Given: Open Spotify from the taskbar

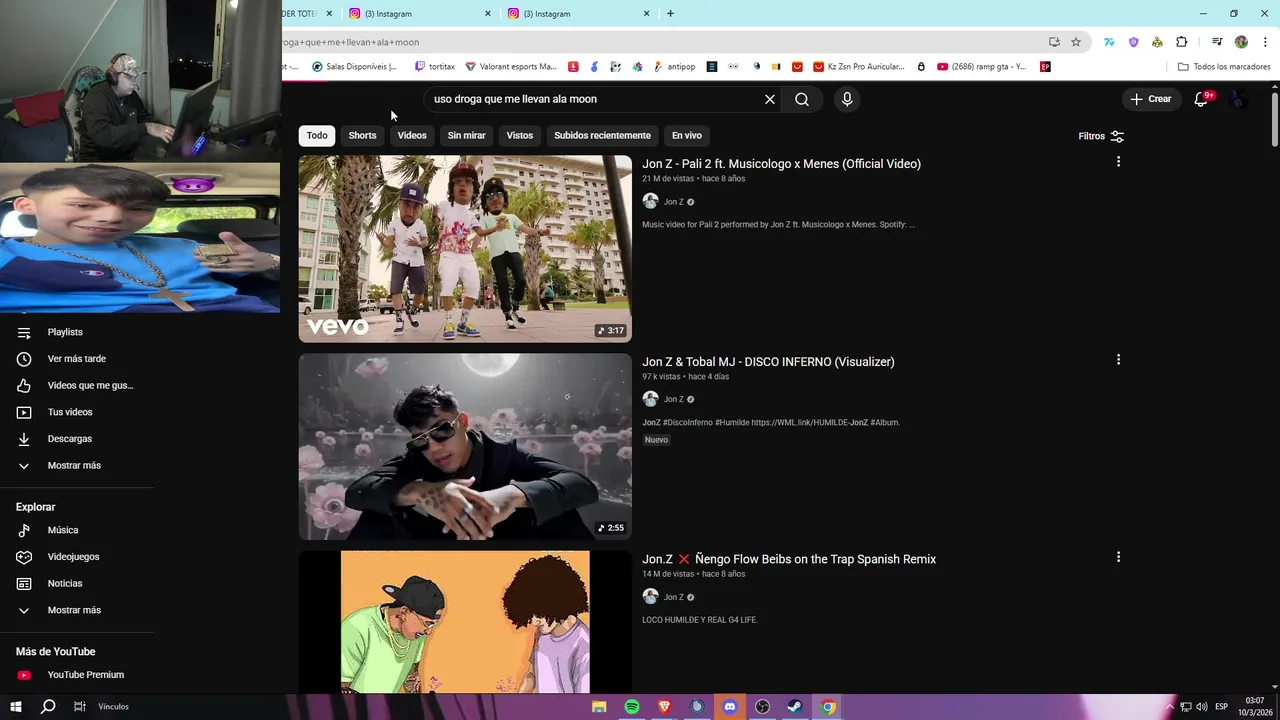Looking at the screenshot, I should (x=632, y=707).
